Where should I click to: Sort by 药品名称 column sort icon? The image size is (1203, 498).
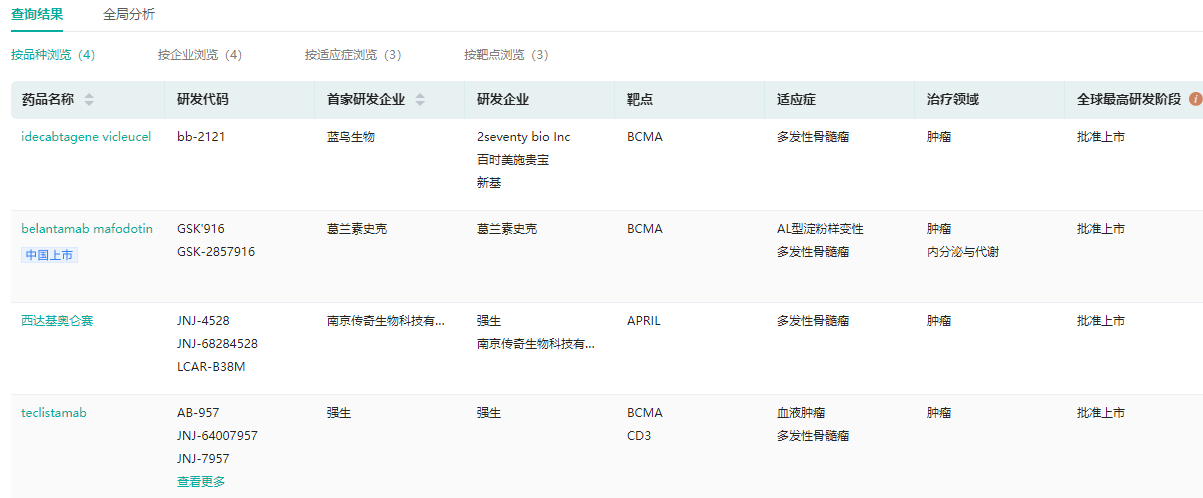[89, 100]
